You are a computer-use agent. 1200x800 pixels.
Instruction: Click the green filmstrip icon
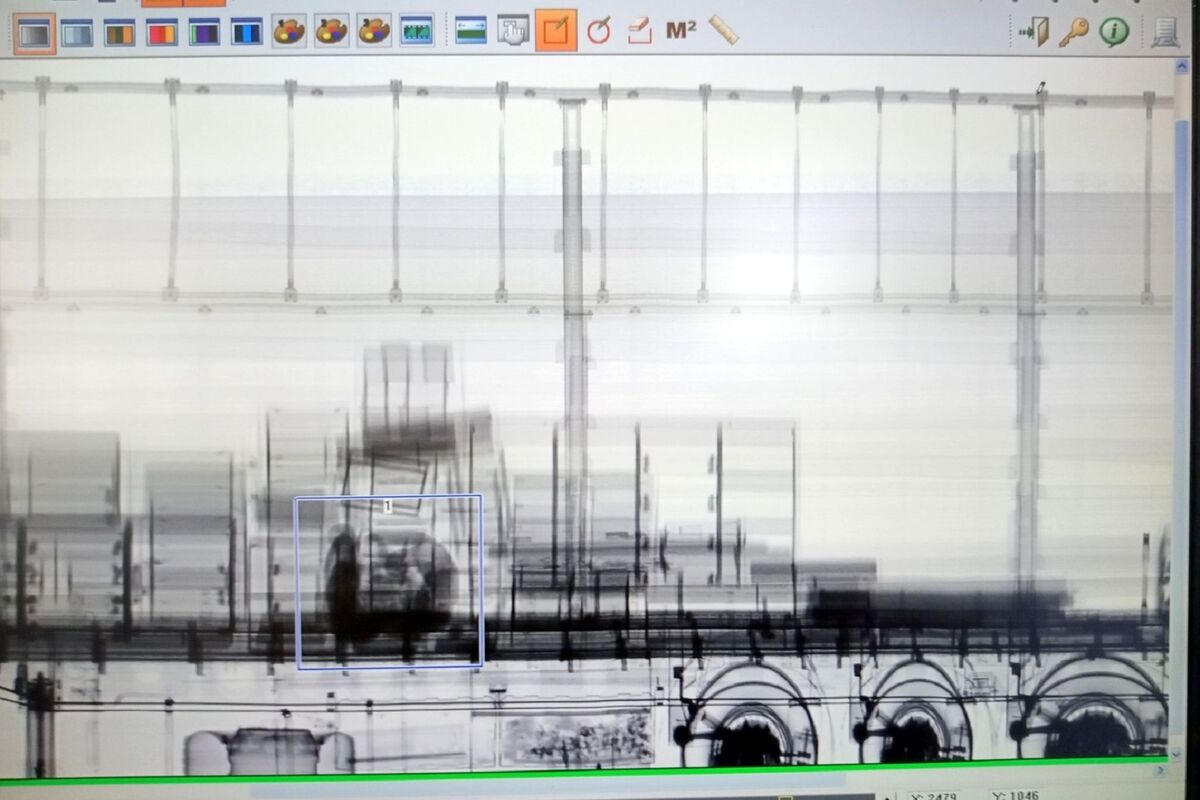click(416, 32)
